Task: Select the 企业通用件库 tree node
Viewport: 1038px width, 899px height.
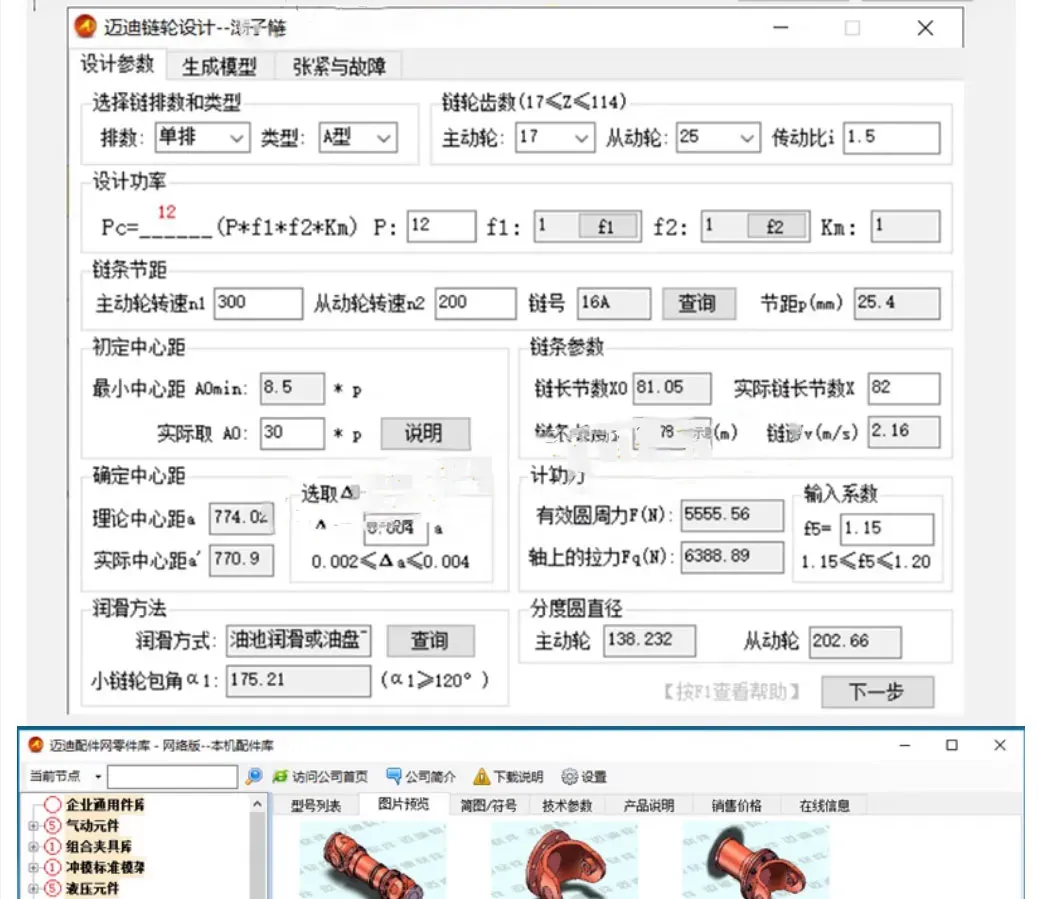Action: pos(105,805)
